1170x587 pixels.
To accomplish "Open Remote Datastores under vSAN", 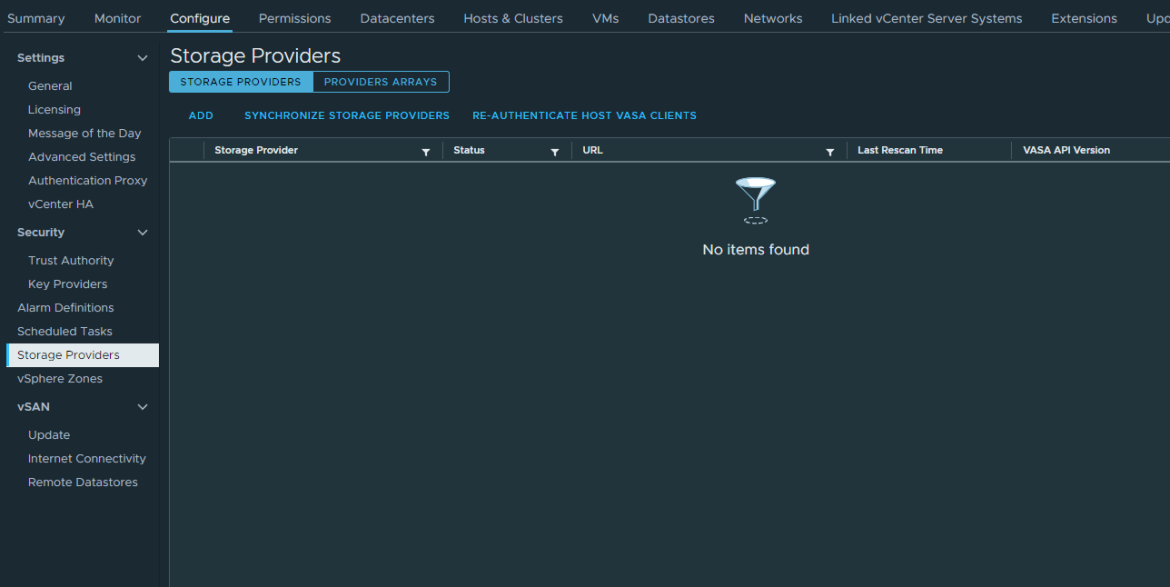I will point(83,481).
